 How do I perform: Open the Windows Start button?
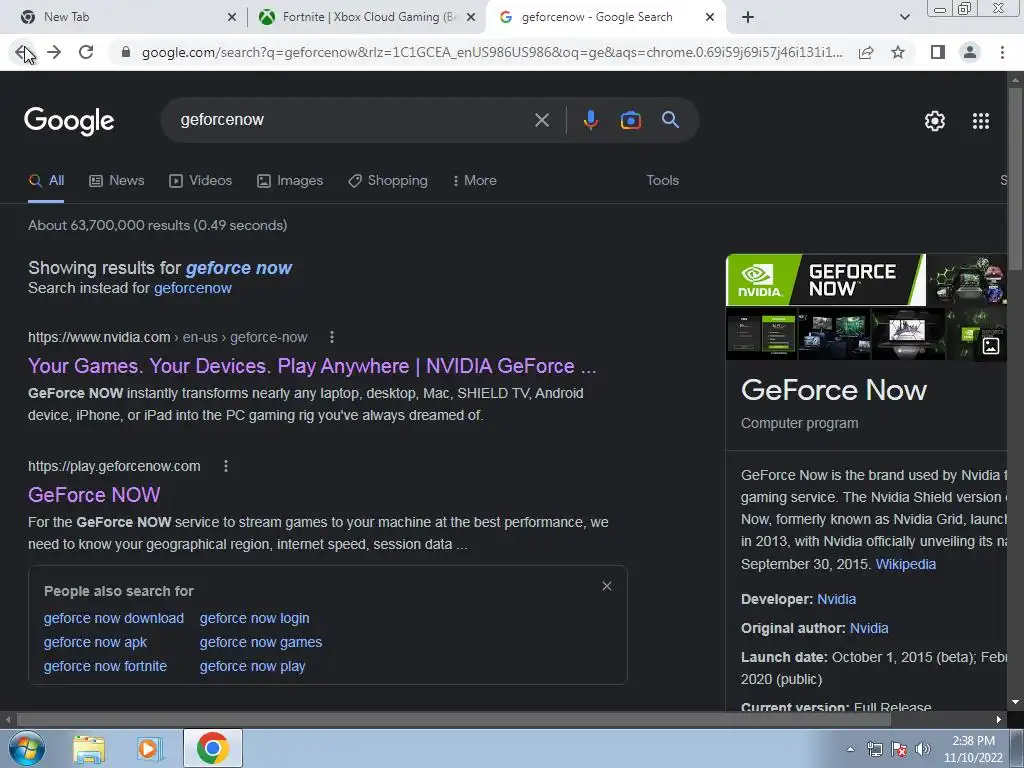point(27,748)
